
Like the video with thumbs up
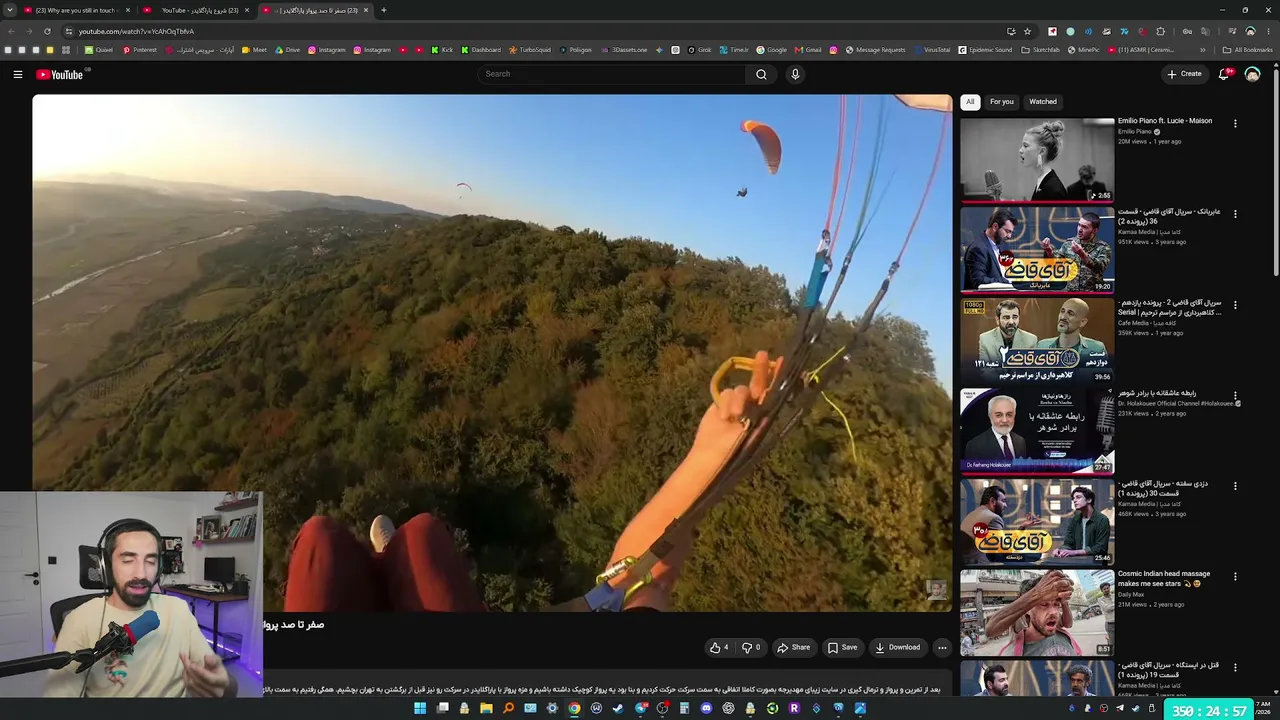point(719,648)
